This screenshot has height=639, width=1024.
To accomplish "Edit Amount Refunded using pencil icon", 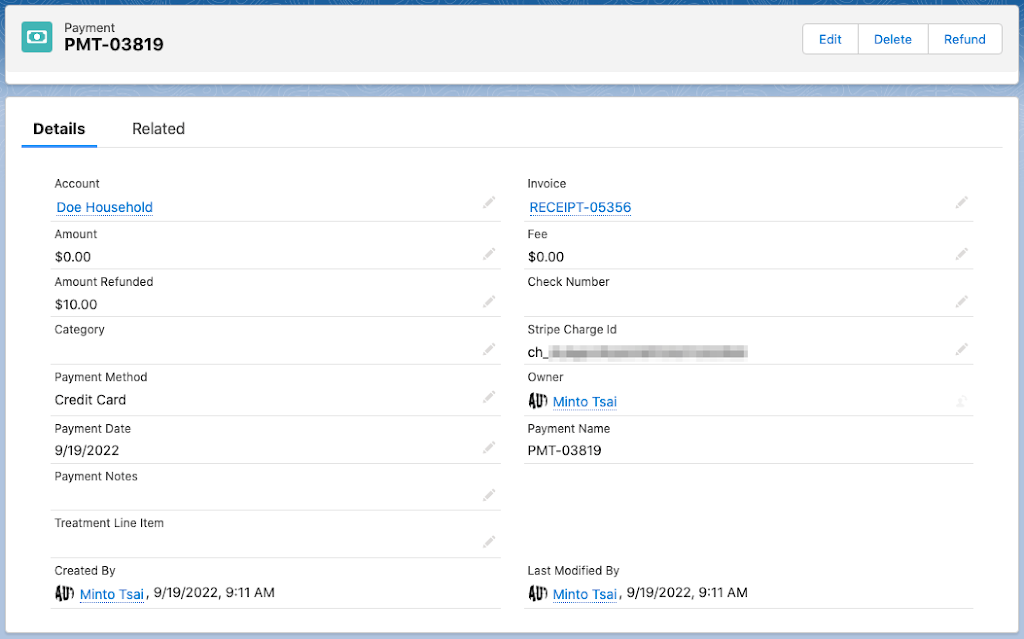I will [489, 302].
